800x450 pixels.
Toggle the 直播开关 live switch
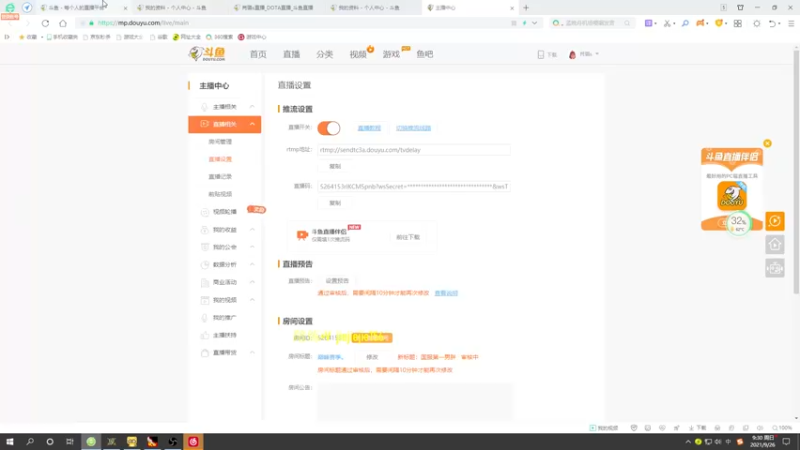pyautogui.click(x=329, y=128)
